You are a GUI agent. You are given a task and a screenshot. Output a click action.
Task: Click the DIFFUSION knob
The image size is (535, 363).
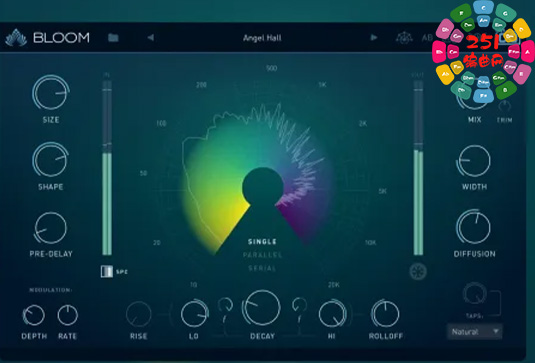coord(474,227)
